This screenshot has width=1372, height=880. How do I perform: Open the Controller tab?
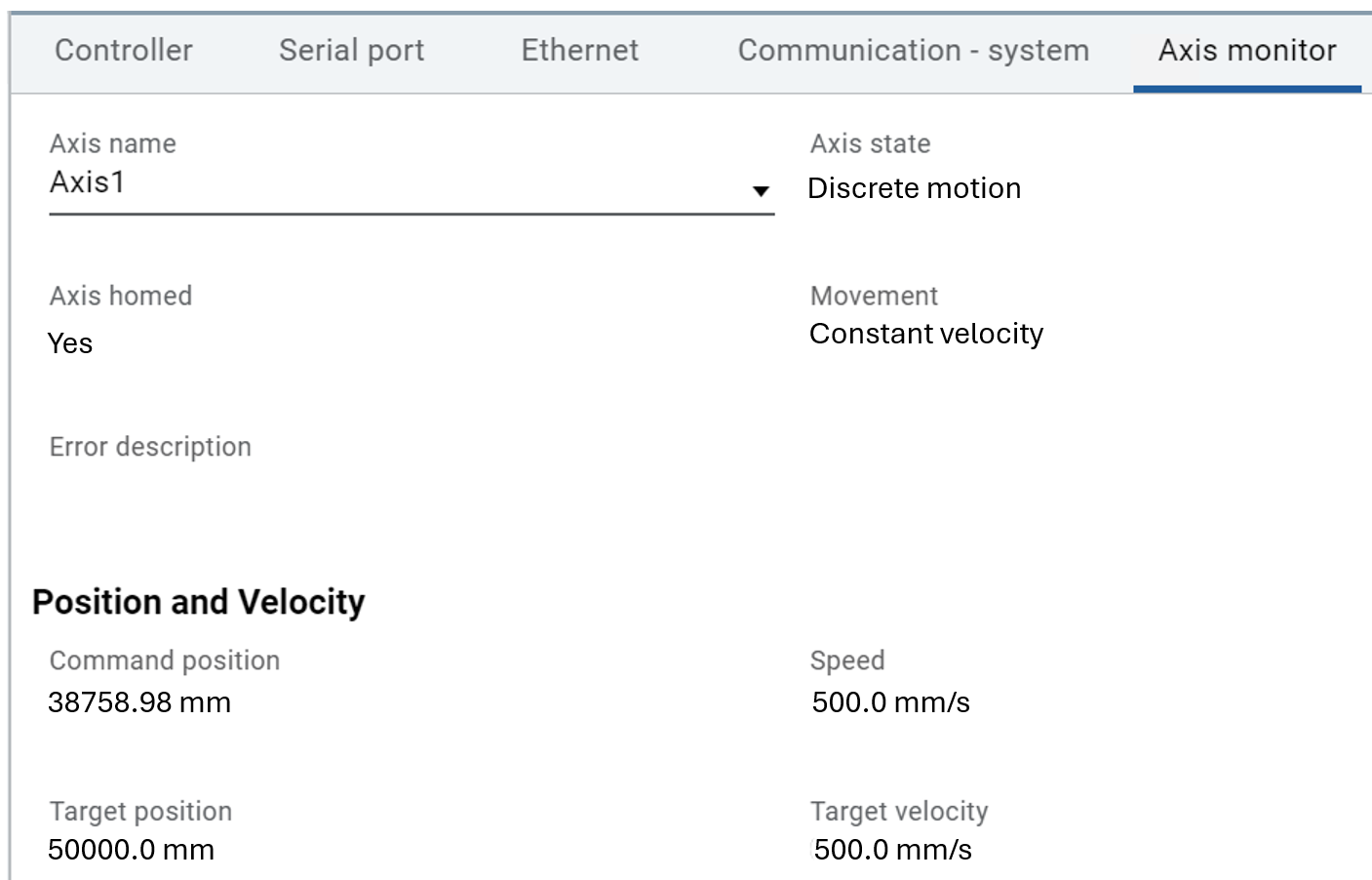(x=124, y=51)
